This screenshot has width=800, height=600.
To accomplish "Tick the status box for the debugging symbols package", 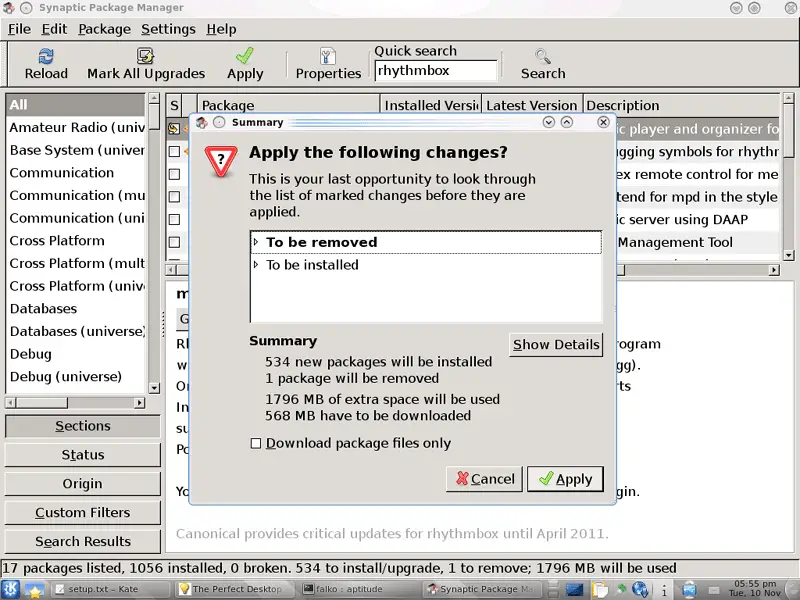I will [x=174, y=152].
